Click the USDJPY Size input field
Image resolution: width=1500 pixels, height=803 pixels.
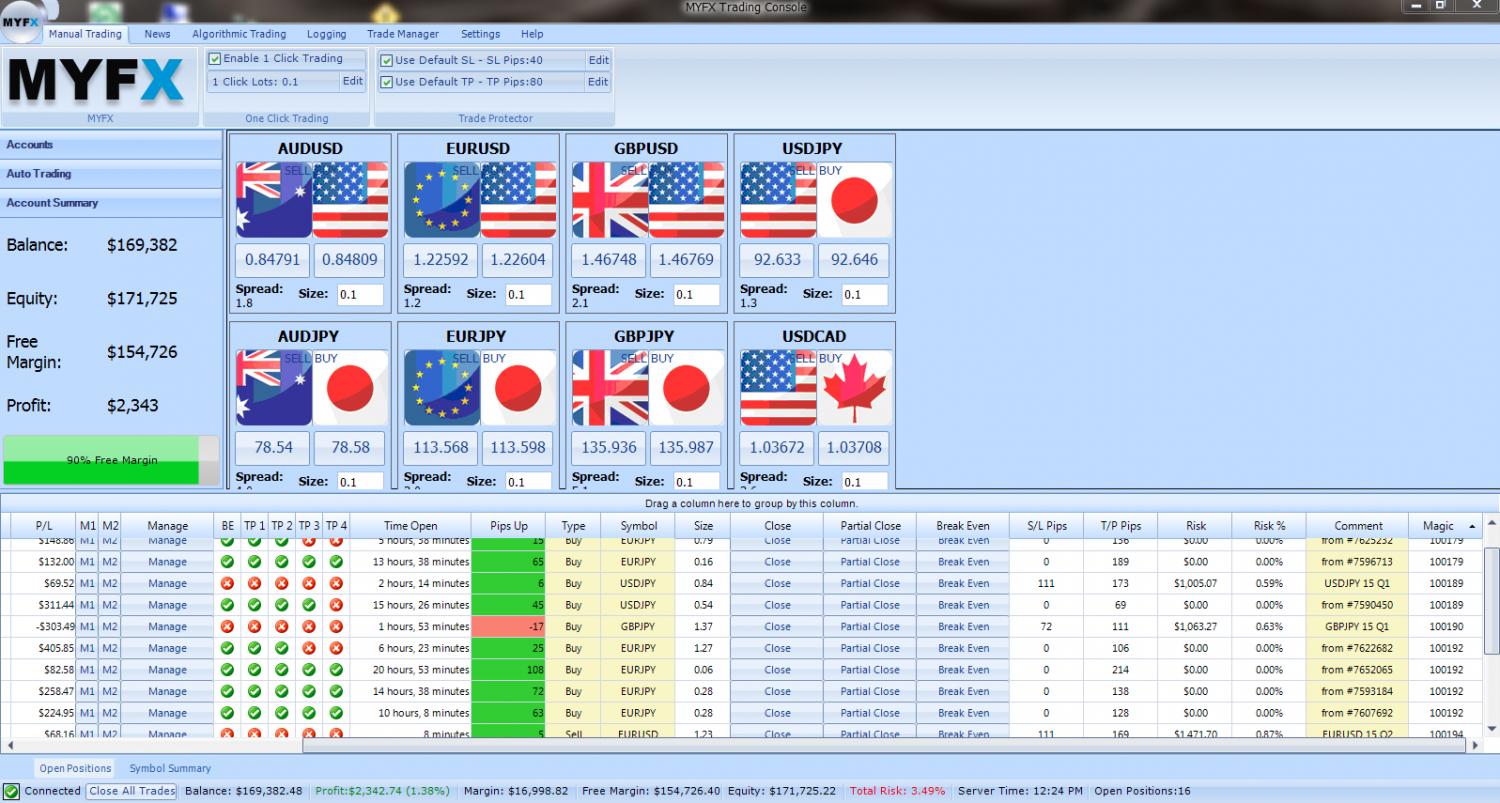coord(864,294)
